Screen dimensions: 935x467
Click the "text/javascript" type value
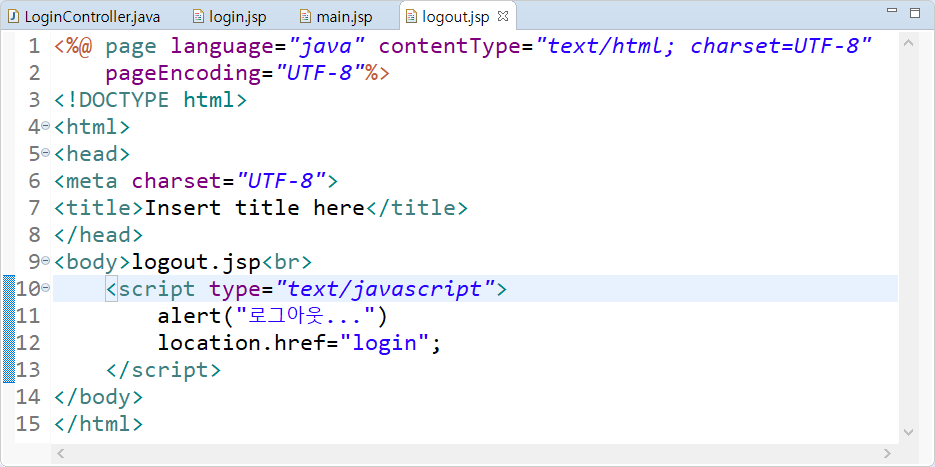pos(385,288)
